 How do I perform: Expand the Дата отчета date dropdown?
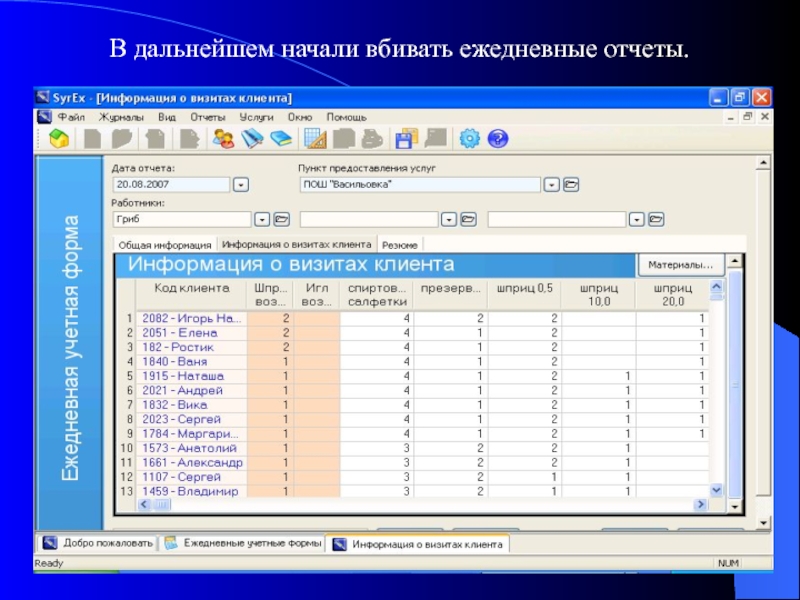240,185
